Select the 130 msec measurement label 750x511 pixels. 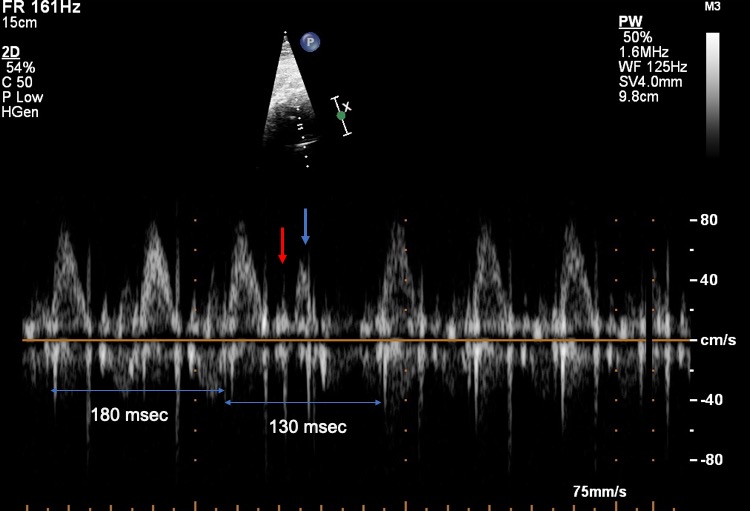[308, 427]
